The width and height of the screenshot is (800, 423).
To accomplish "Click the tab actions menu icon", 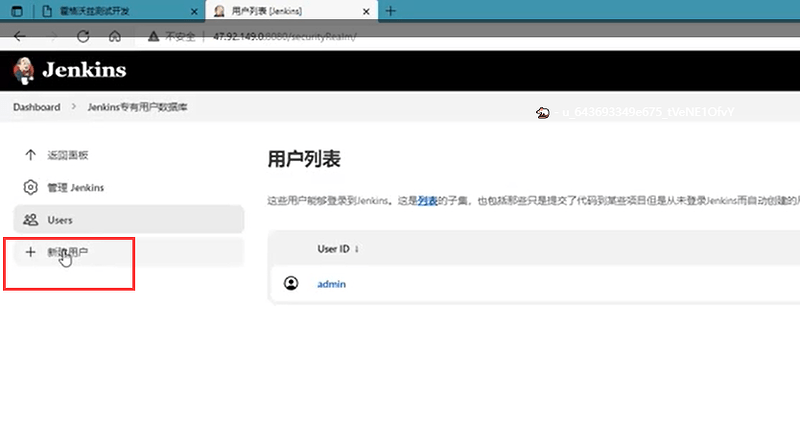I will 17,11.
